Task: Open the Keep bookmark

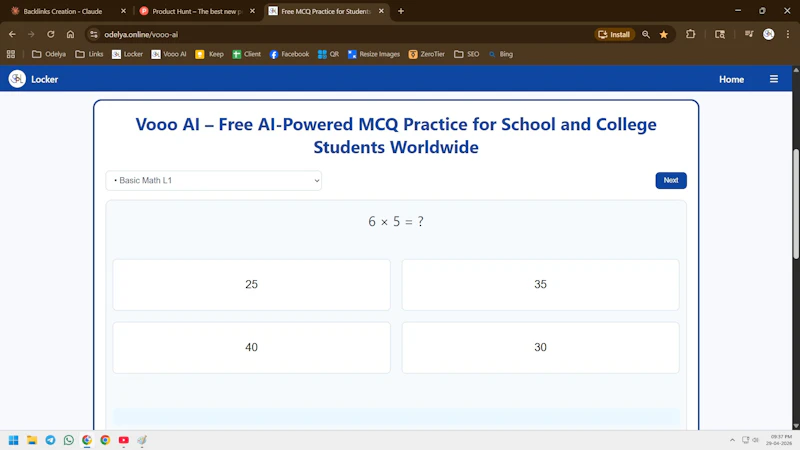Action: [210, 54]
